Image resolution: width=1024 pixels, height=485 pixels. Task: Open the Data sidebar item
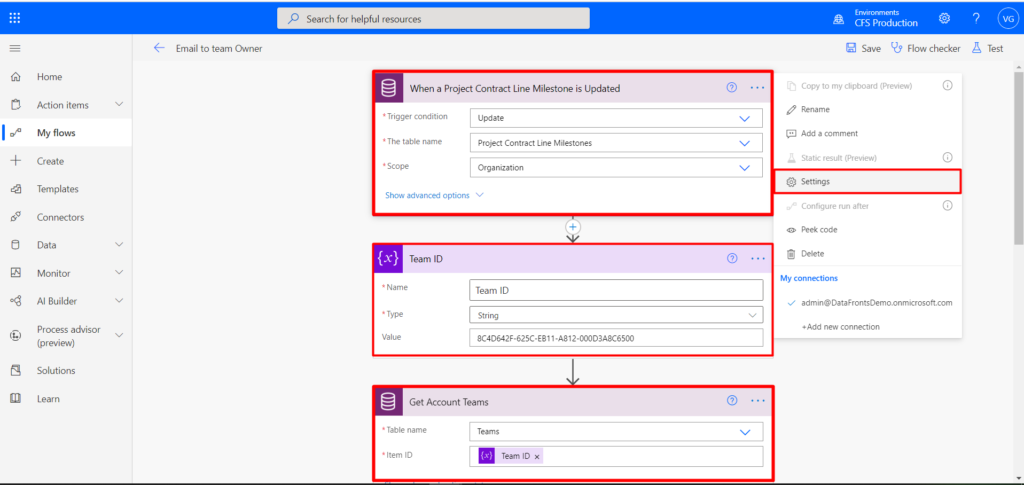46,245
